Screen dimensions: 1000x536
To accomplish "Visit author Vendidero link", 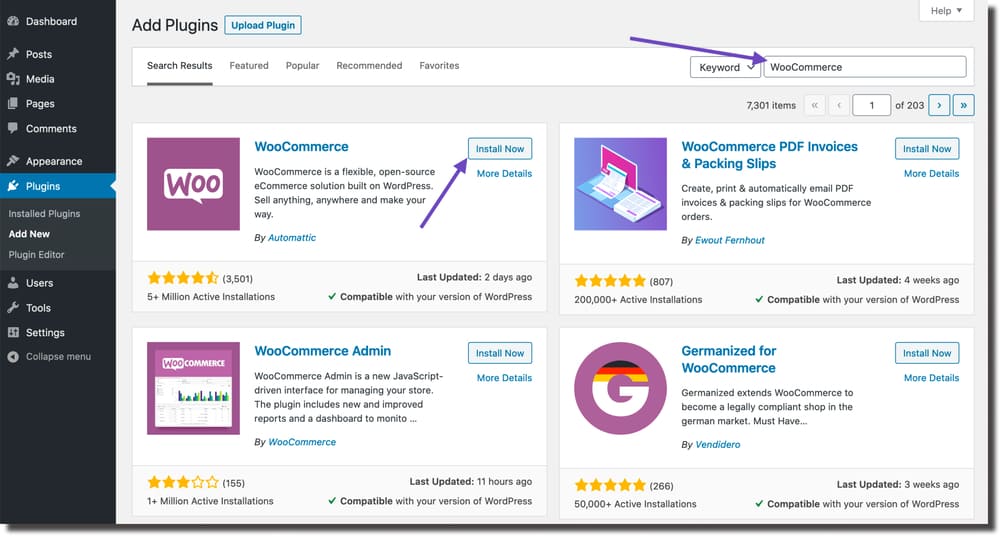I will 717,444.
